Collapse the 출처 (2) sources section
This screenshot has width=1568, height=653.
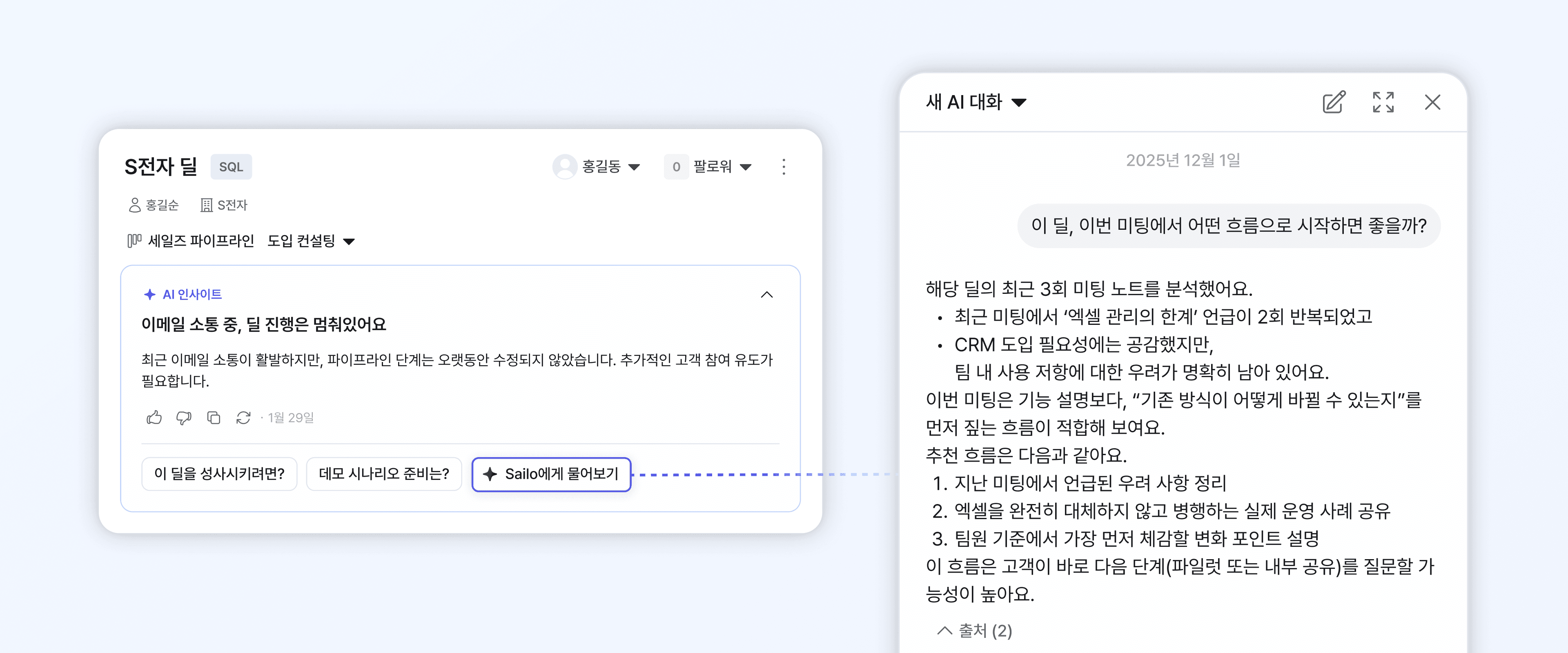[x=975, y=631]
